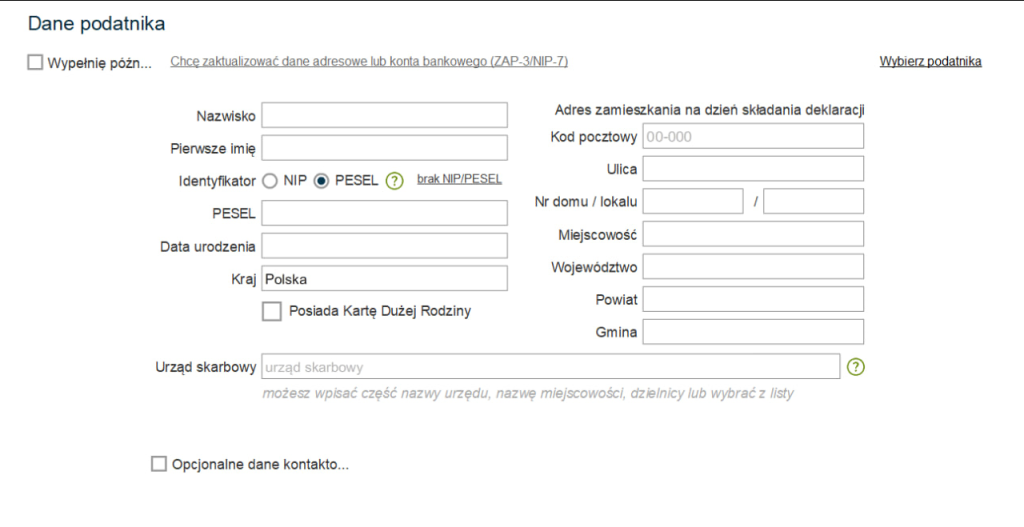Click the help icon beside Urząd skarbowy field
The width and height of the screenshot is (1024, 527).
(x=855, y=367)
